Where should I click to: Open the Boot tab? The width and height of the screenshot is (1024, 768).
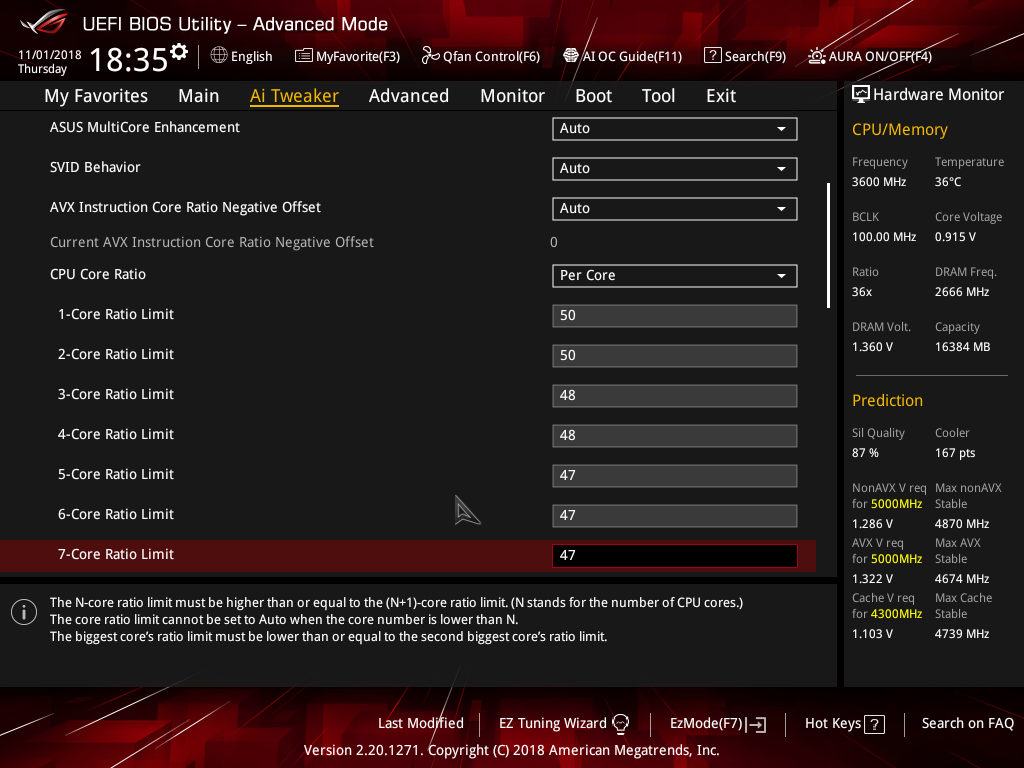point(594,96)
